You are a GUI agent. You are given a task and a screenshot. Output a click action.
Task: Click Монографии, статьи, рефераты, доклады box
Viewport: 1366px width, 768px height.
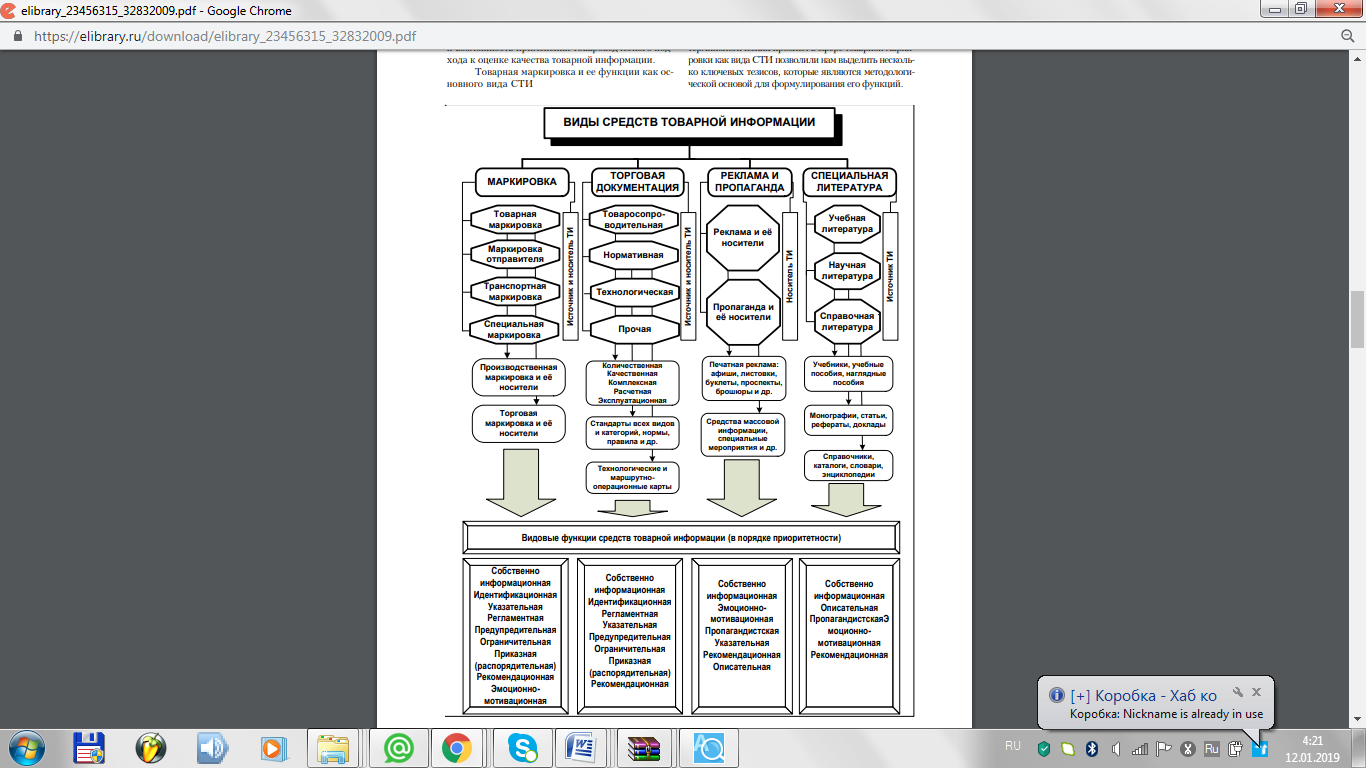pyautogui.click(x=849, y=420)
